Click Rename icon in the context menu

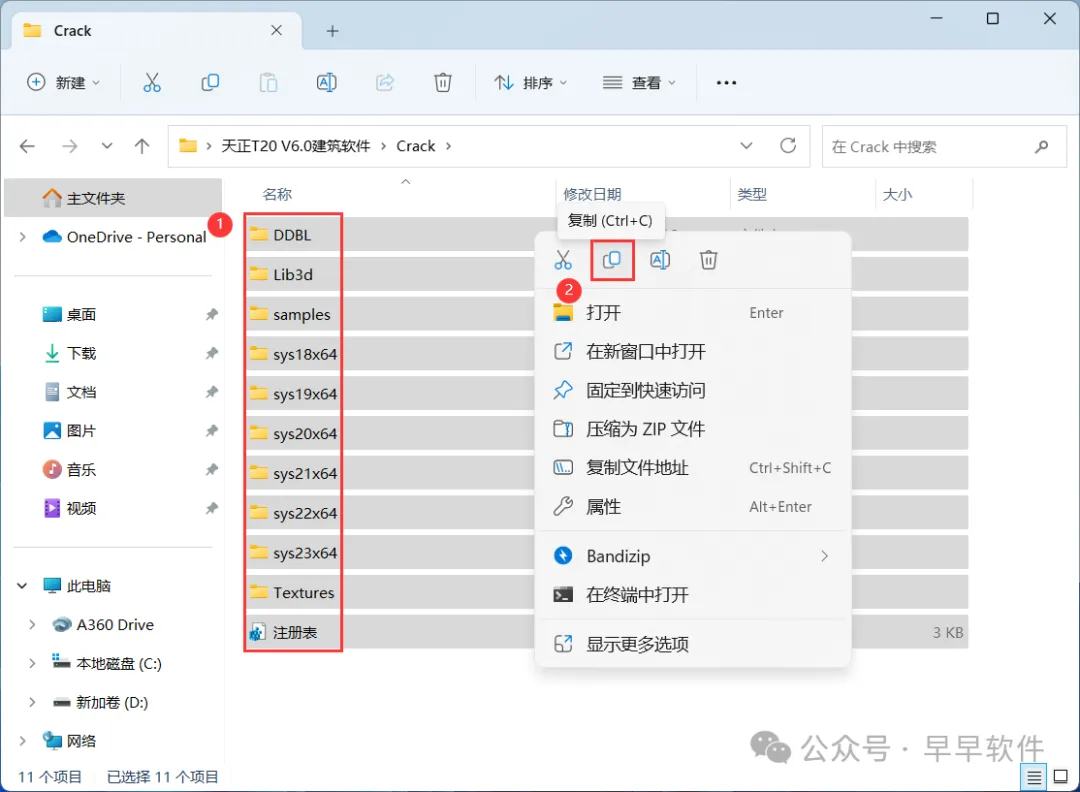[660, 260]
